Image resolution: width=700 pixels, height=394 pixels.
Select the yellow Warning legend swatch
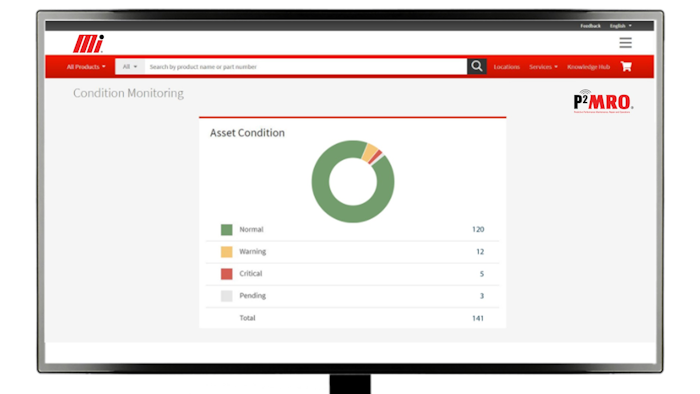click(x=227, y=252)
